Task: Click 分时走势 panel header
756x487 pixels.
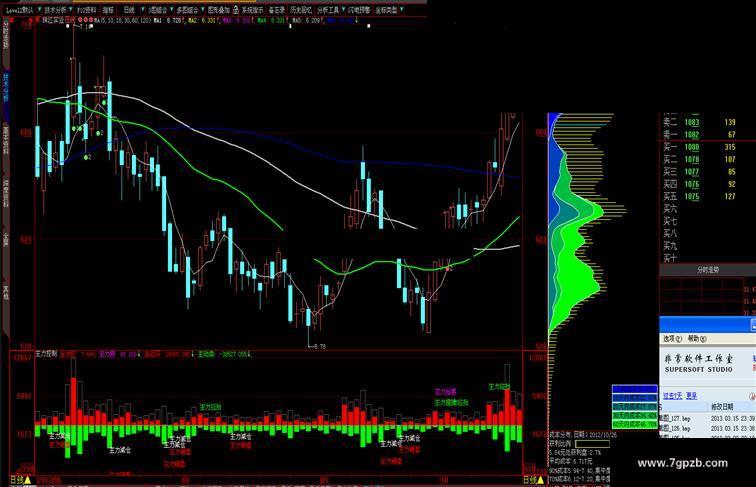Action: 708,270
